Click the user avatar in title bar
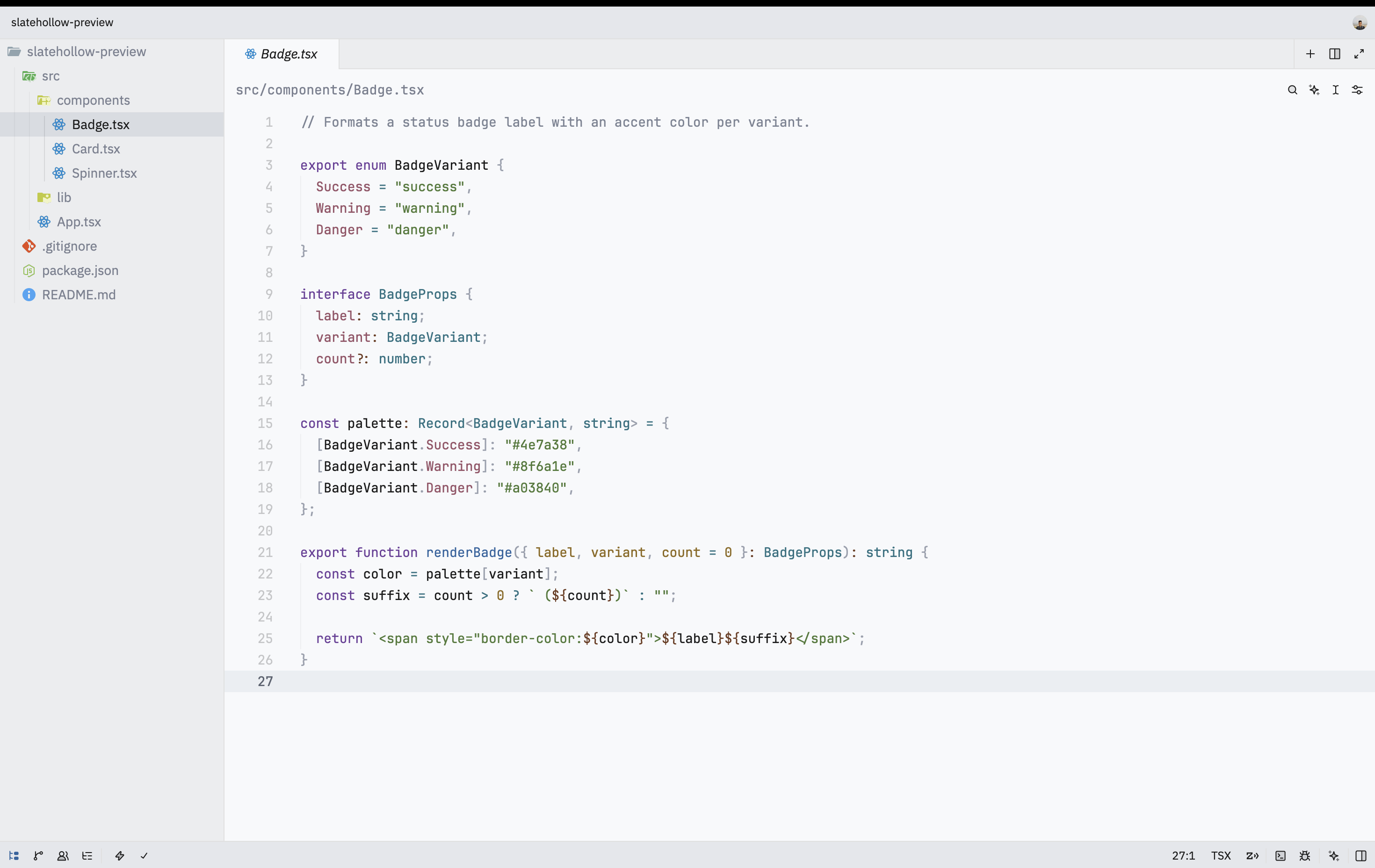Image resolution: width=1375 pixels, height=868 pixels. click(x=1360, y=23)
